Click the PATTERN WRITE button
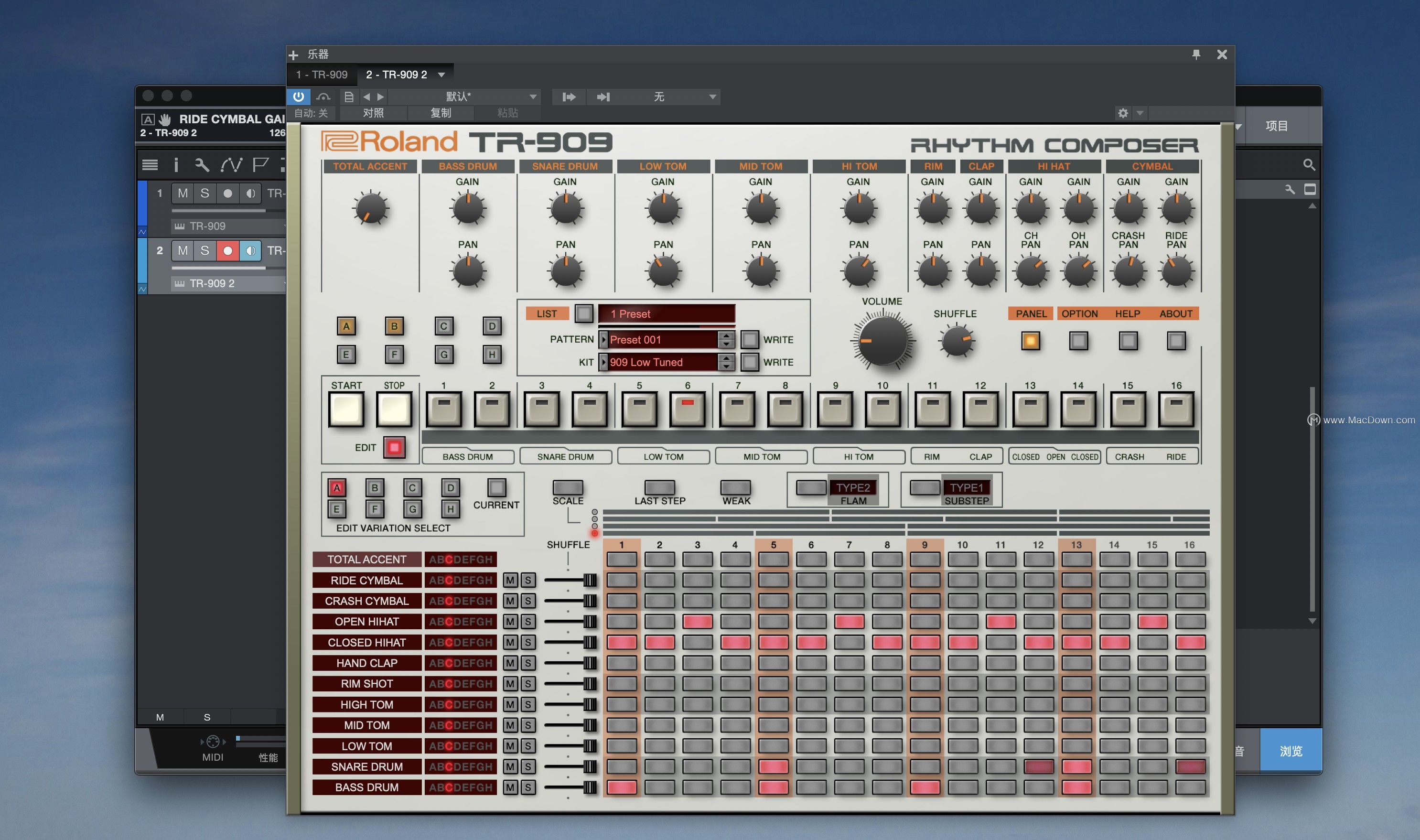This screenshot has height=840, width=1420. (x=749, y=340)
